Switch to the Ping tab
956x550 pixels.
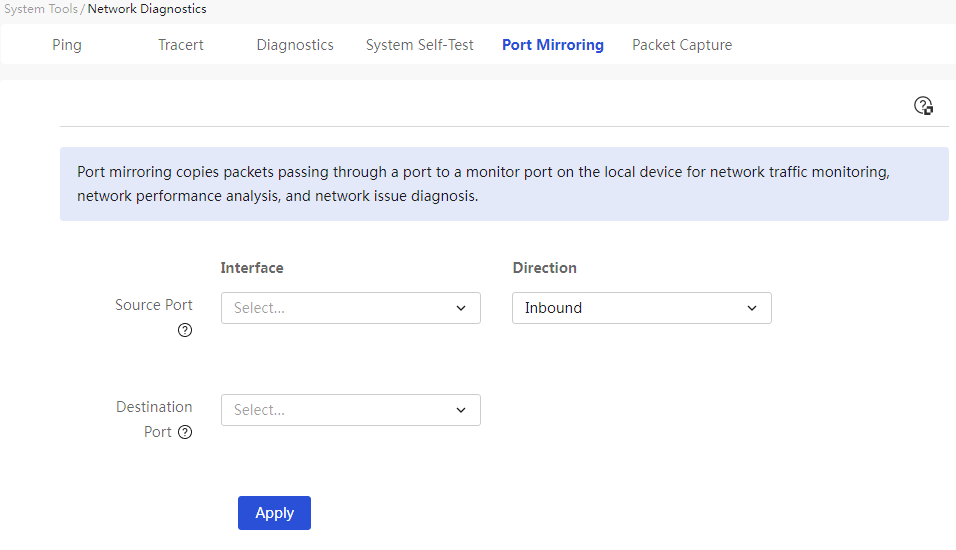(66, 45)
